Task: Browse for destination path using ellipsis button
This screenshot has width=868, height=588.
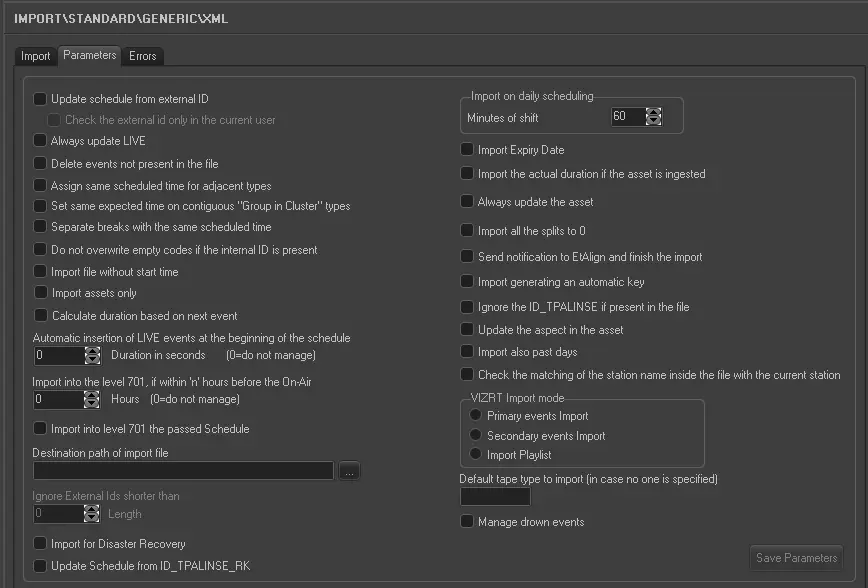Action: (x=348, y=471)
